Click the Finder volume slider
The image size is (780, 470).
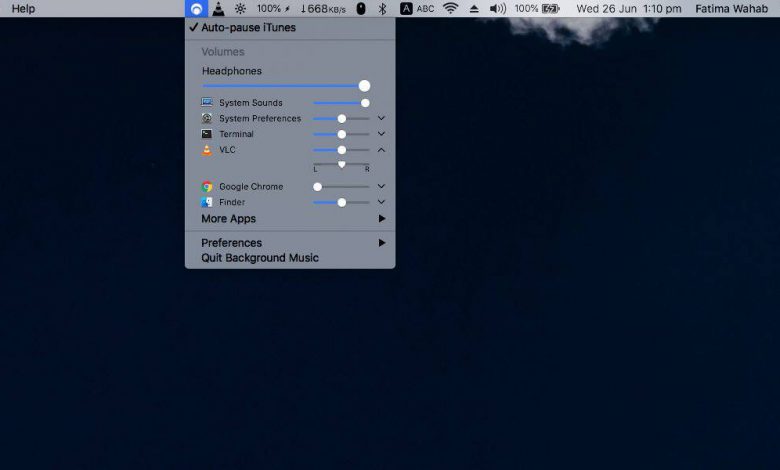341,202
